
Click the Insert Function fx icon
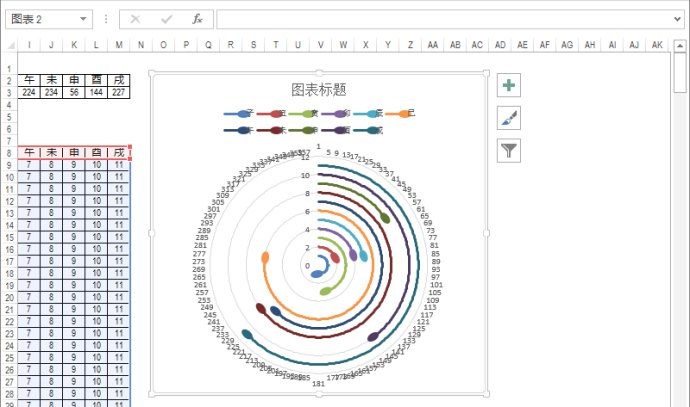[197, 19]
